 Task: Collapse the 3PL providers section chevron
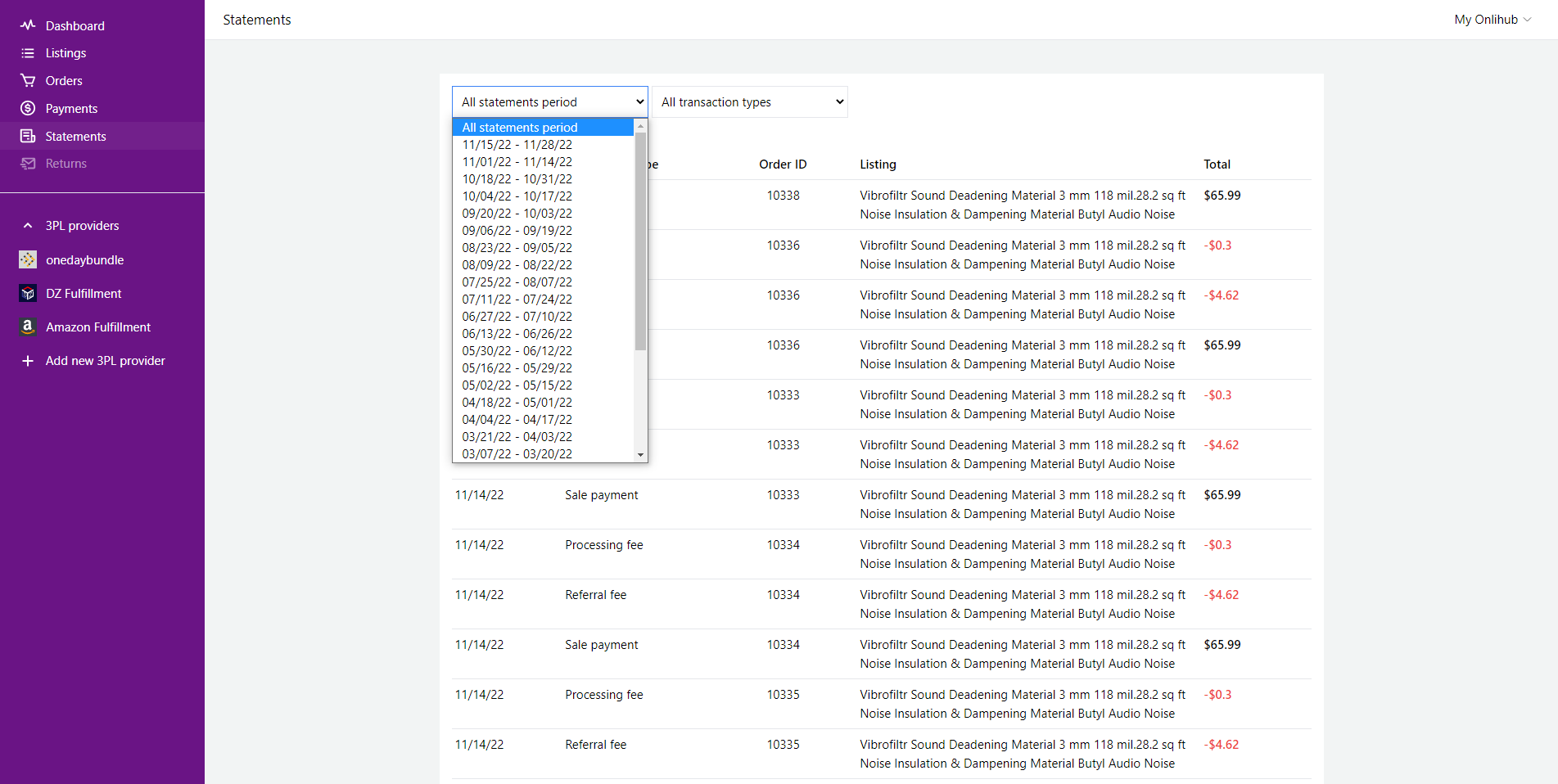(x=28, y=226)
